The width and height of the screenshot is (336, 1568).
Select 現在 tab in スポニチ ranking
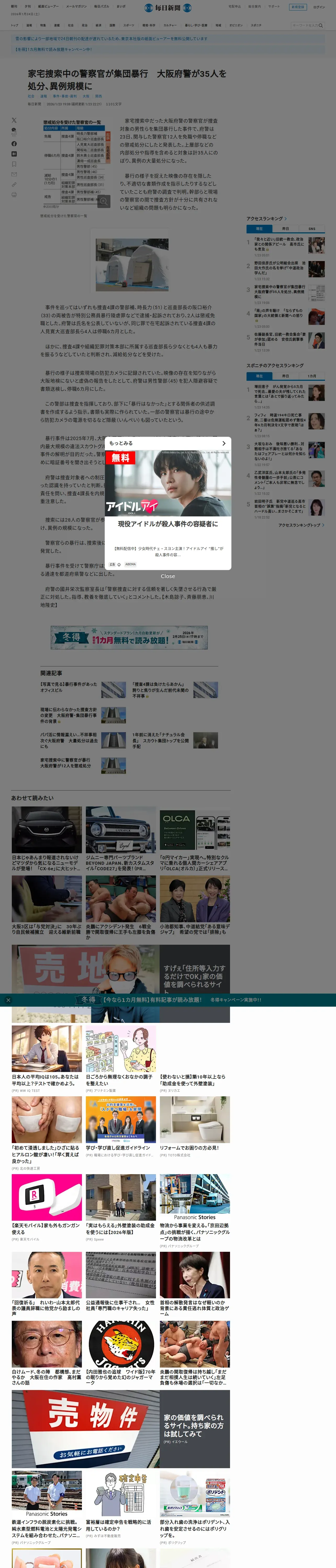tap(259, 376)
